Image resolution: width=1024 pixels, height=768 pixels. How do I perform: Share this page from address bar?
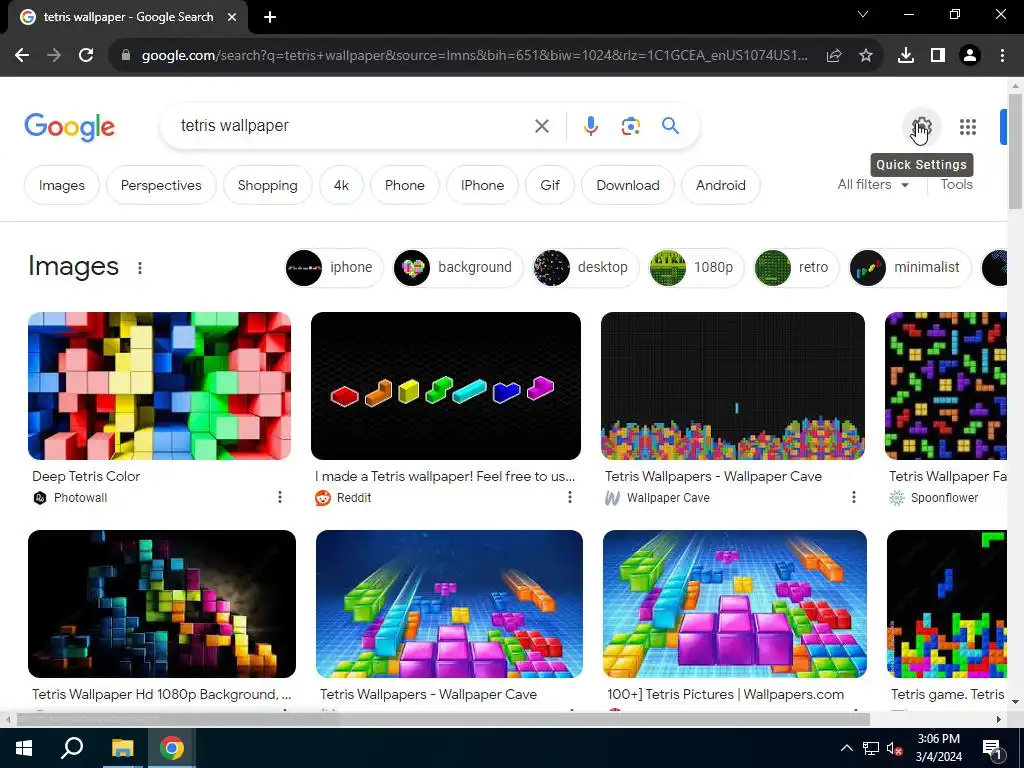pyautogui.click(x=833, y=56)
